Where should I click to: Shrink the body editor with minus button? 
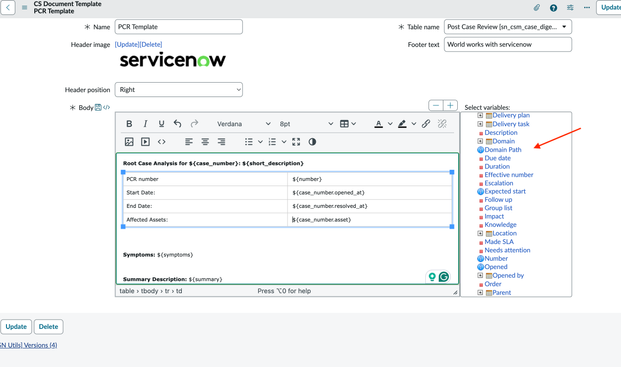click(436, 105)
